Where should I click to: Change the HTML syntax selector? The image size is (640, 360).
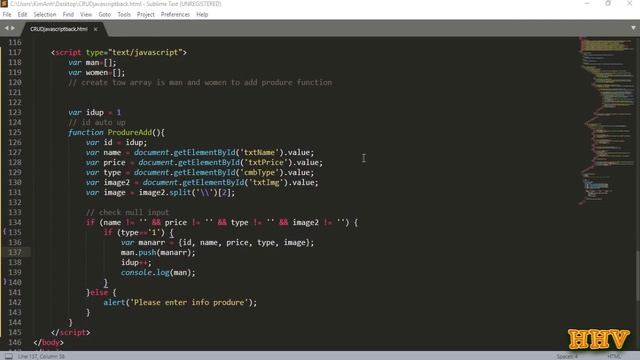click(614, 356)
